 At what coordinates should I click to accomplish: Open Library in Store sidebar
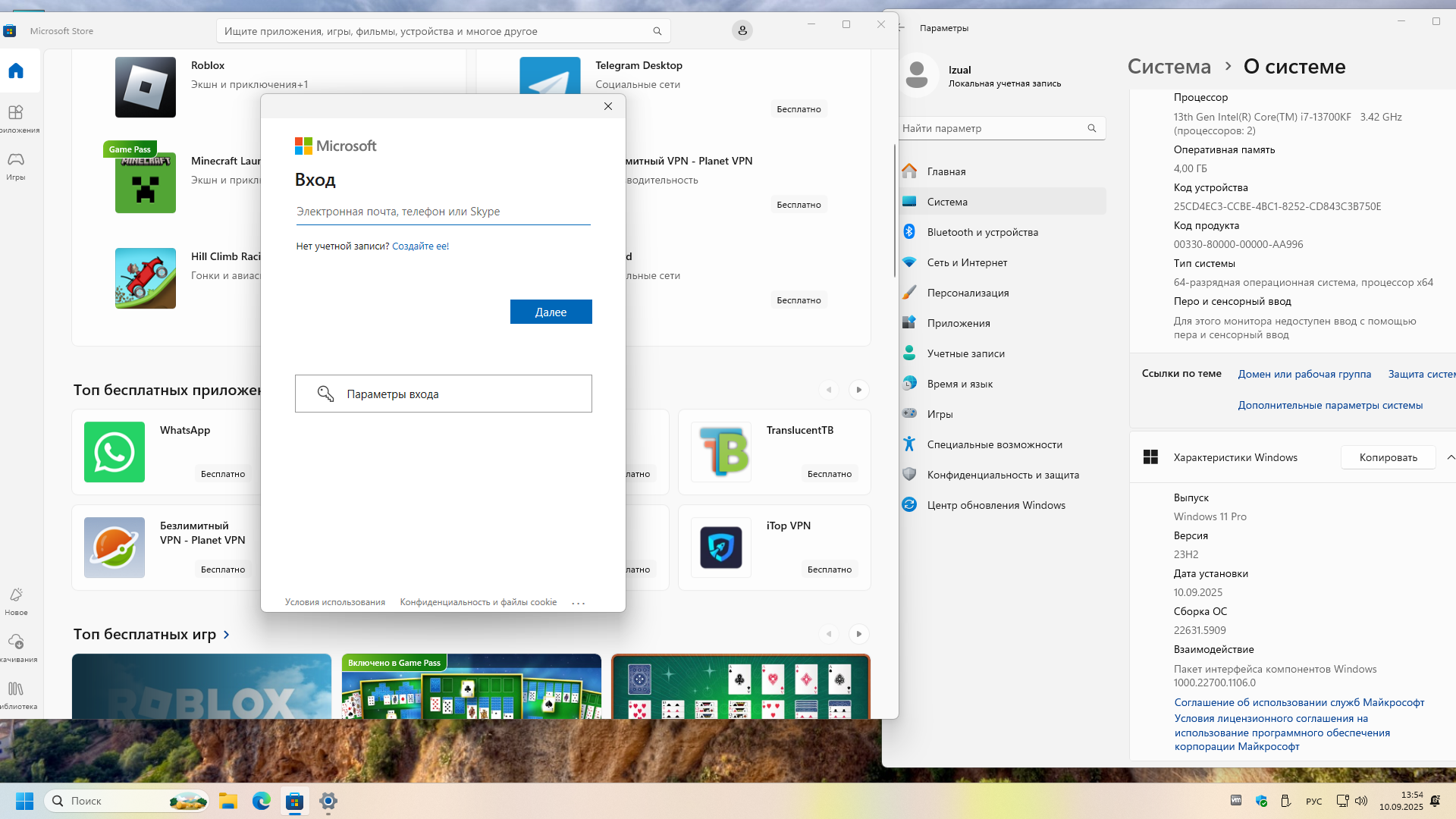[16, 695]
